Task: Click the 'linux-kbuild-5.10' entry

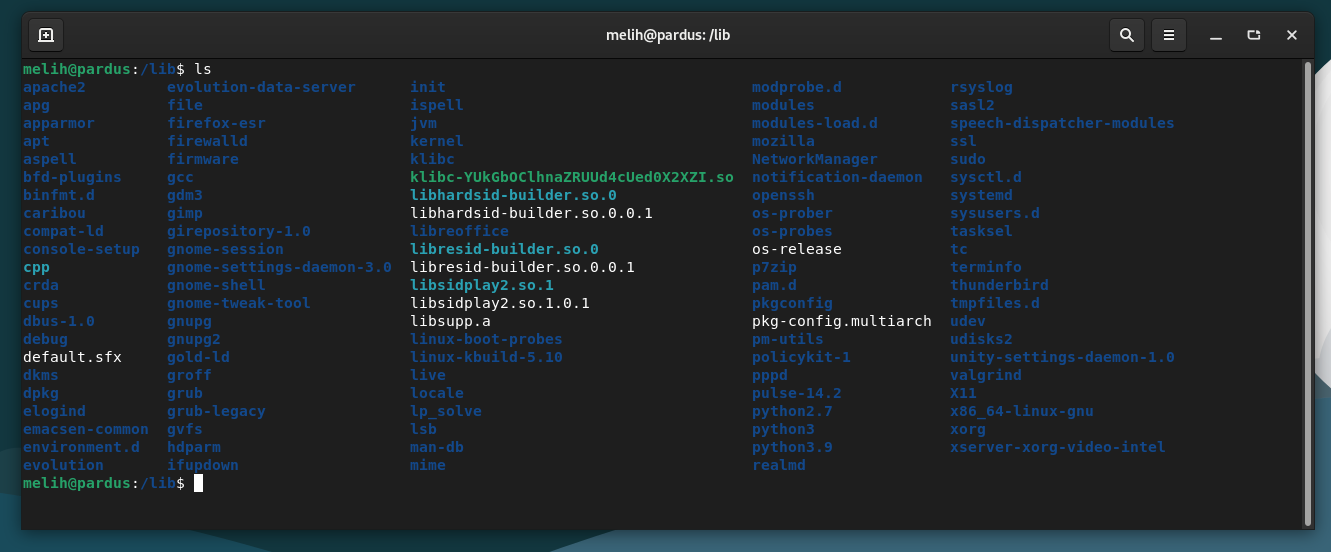Action: tap(486, 357)
